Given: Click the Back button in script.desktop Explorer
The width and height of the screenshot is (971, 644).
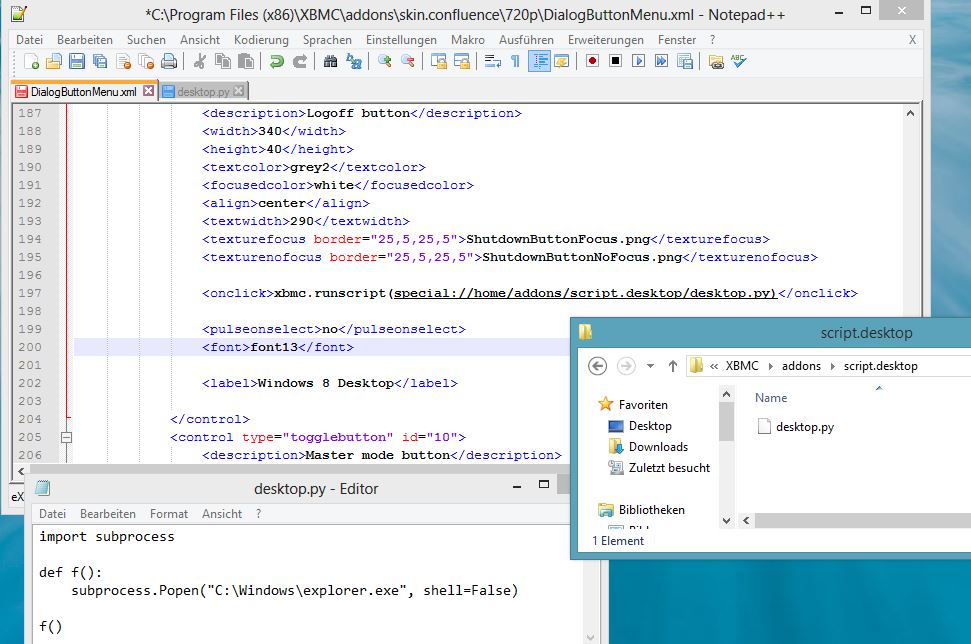Looking at the screenshot, I should point(597,366).
